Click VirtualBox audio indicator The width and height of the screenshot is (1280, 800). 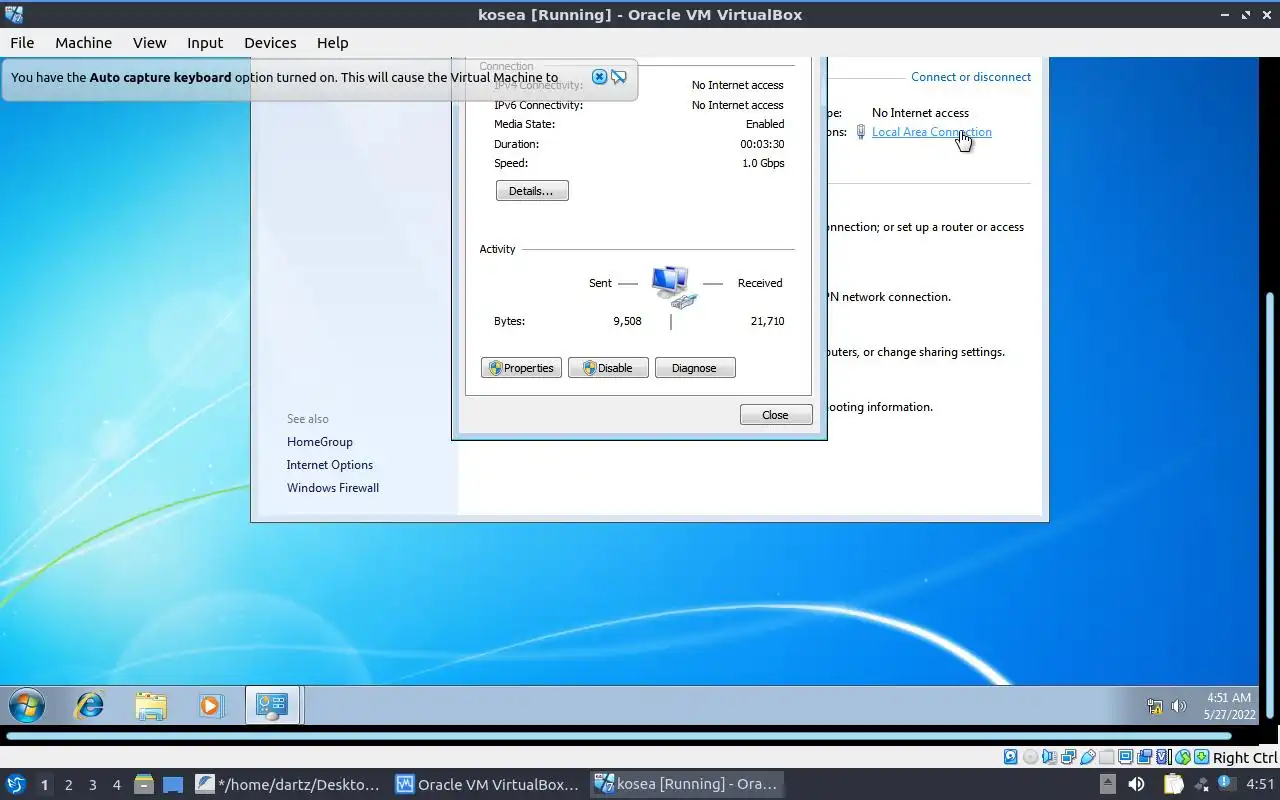point(1050,758)
